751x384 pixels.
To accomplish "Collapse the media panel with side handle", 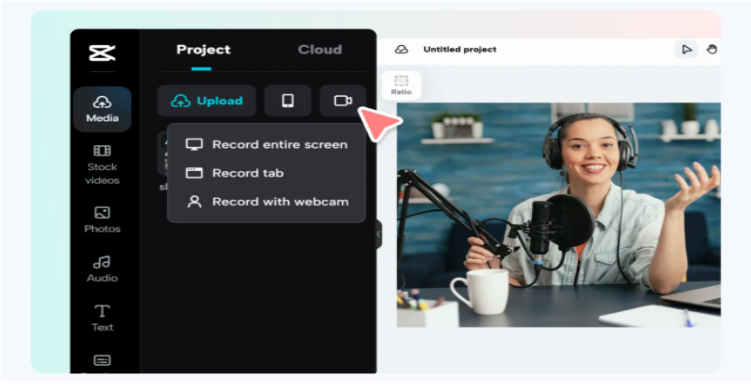I will click(379, 234).
